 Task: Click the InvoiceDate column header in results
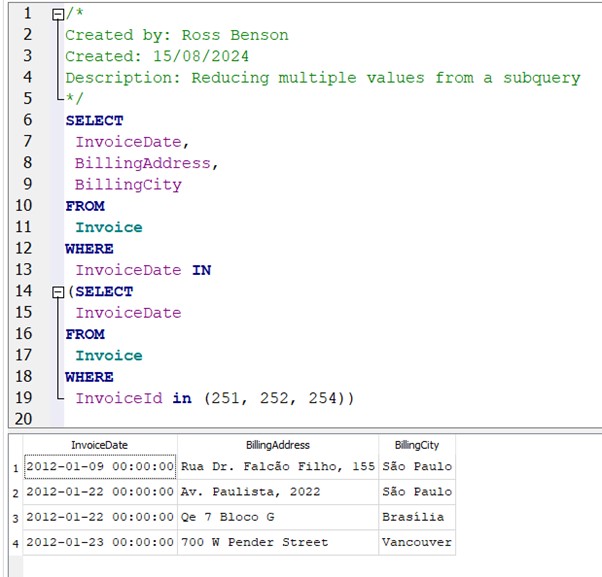(x=99, y=445)
